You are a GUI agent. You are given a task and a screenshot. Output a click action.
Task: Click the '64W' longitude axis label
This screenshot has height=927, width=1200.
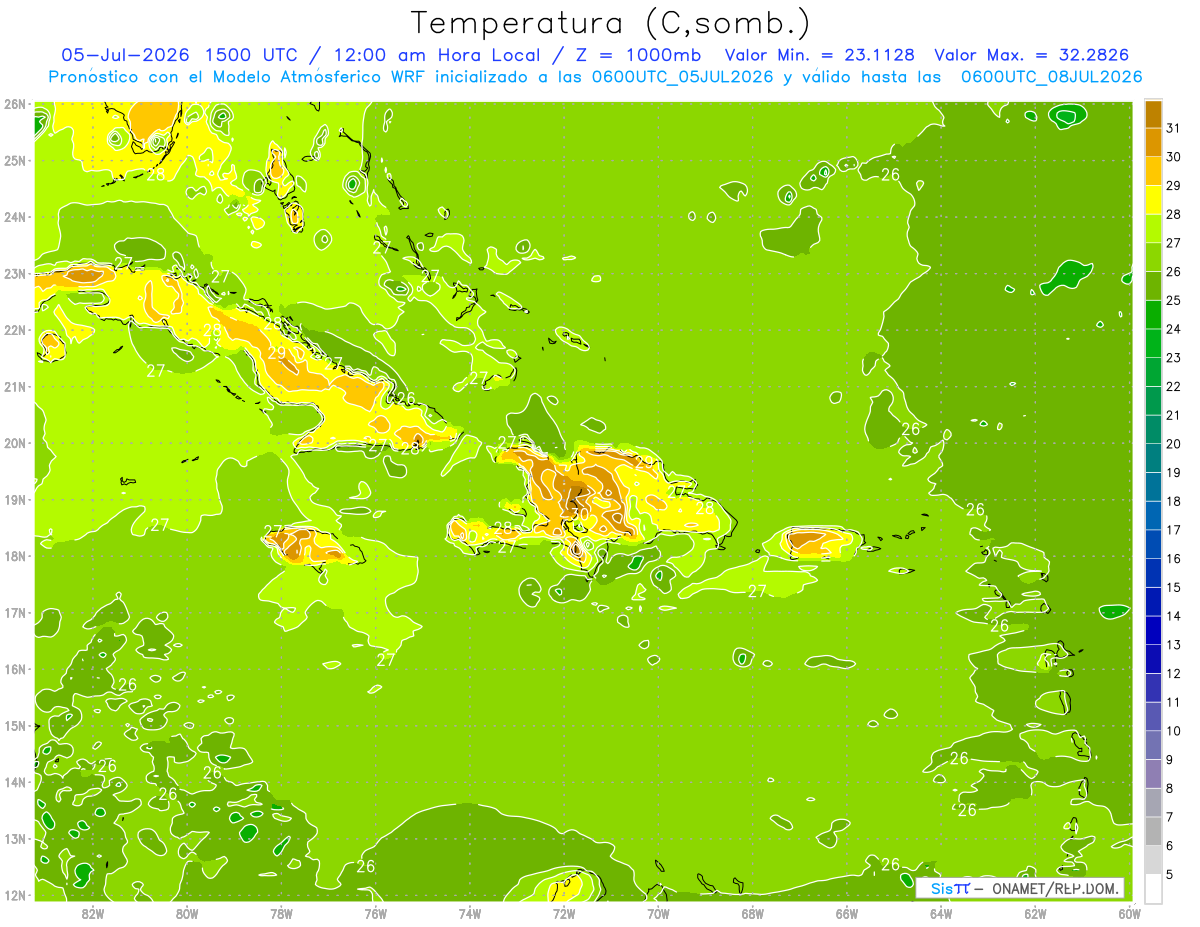click(x=941, y=913)
